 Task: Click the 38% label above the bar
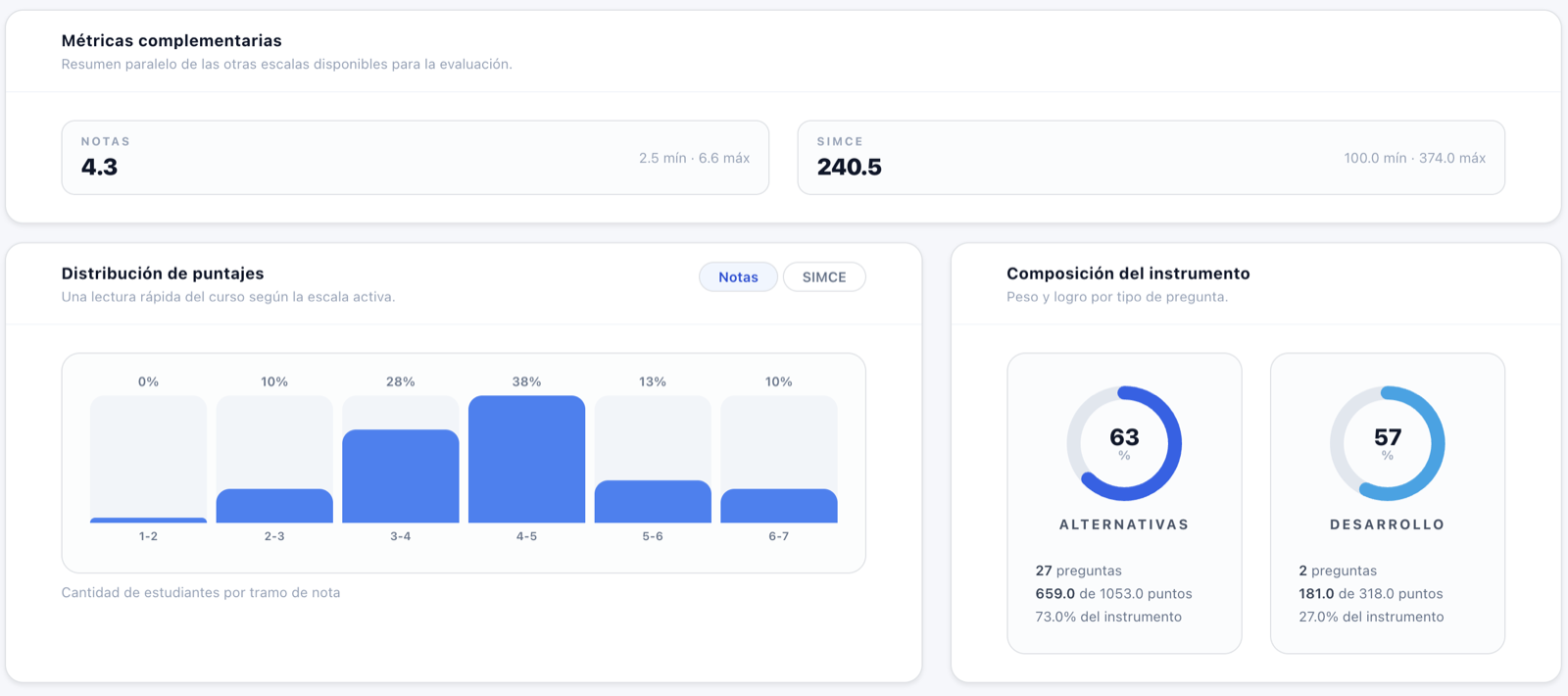pyautogui.click(x=526, y=381)
